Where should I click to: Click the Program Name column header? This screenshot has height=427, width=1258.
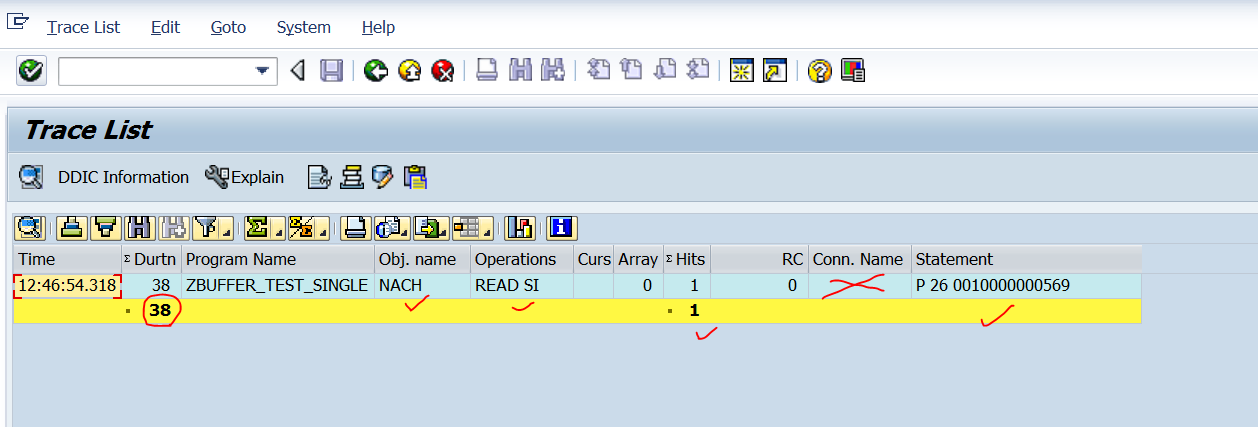click(278, 259)
